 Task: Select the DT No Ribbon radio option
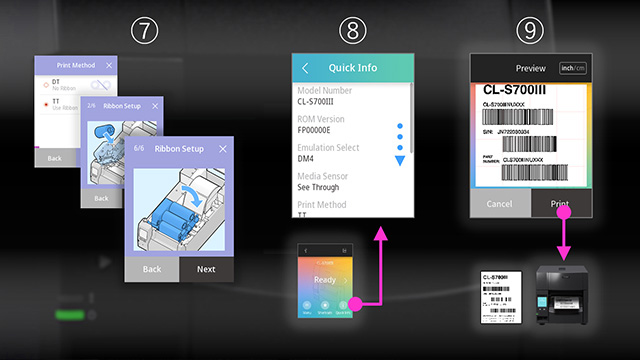[46, 85]
